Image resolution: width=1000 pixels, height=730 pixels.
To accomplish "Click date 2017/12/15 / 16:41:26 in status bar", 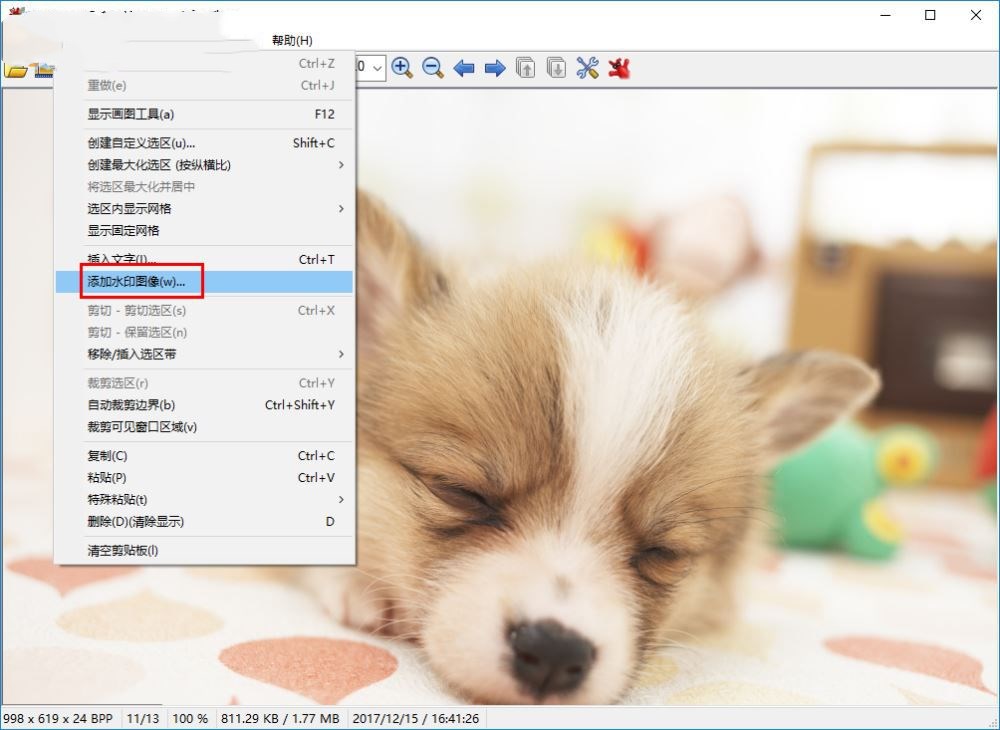I will coord(416,719).
